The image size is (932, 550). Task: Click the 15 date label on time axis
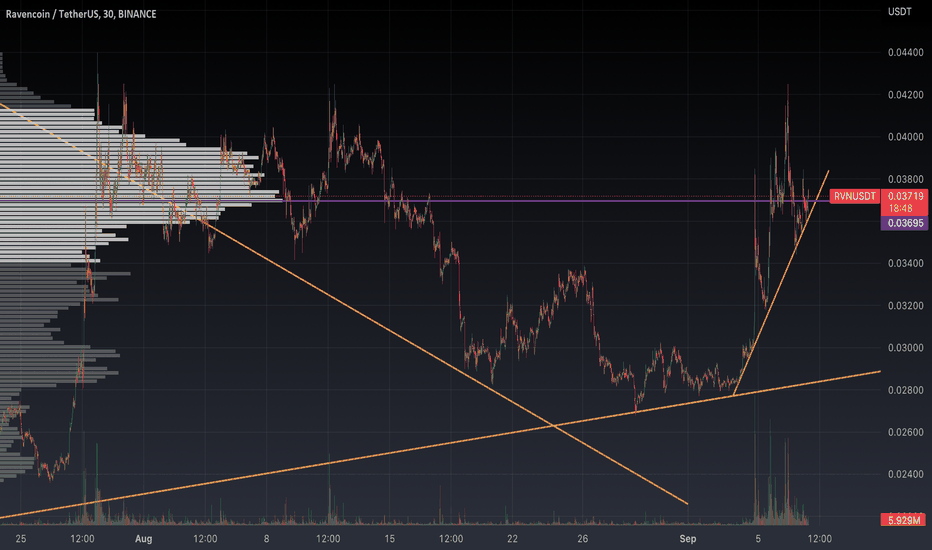point(389,539)
